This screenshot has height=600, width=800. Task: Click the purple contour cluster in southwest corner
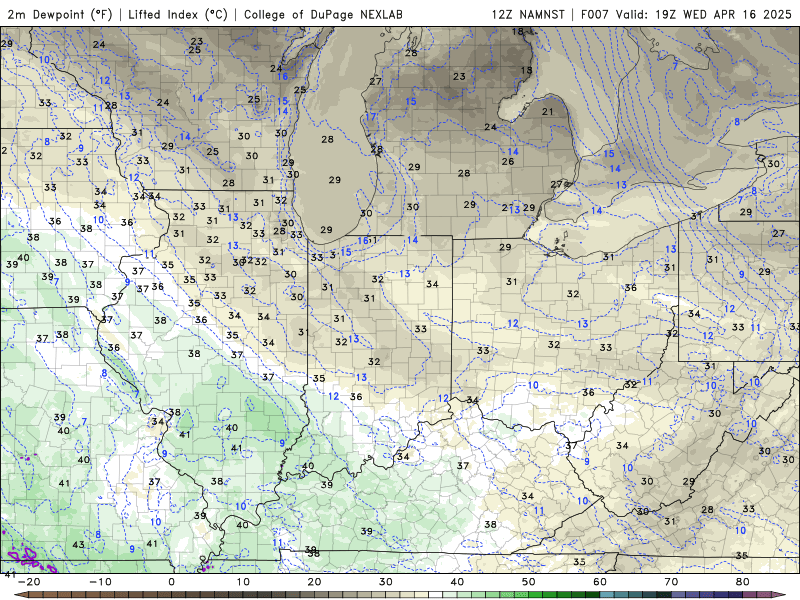(x=32, y=559)
